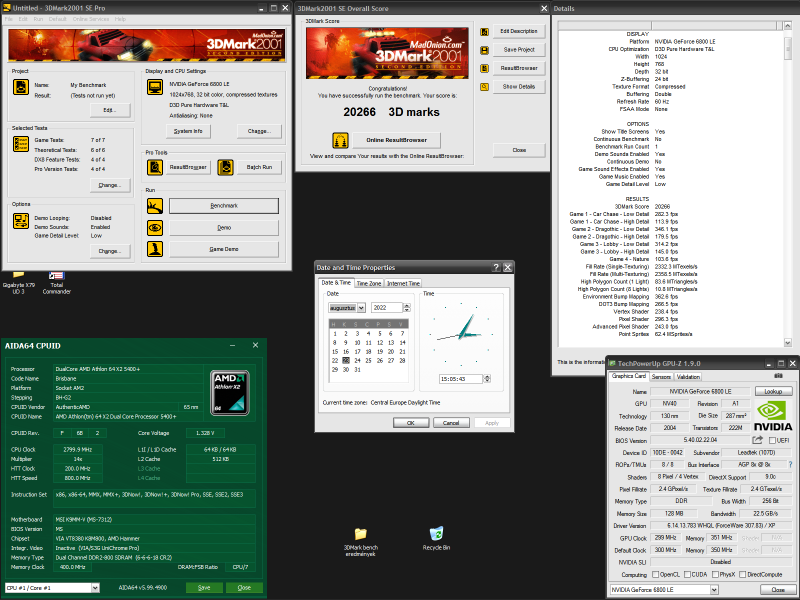
Task: Click the time input field showing 15:05:43
Action: pos(460,379)
